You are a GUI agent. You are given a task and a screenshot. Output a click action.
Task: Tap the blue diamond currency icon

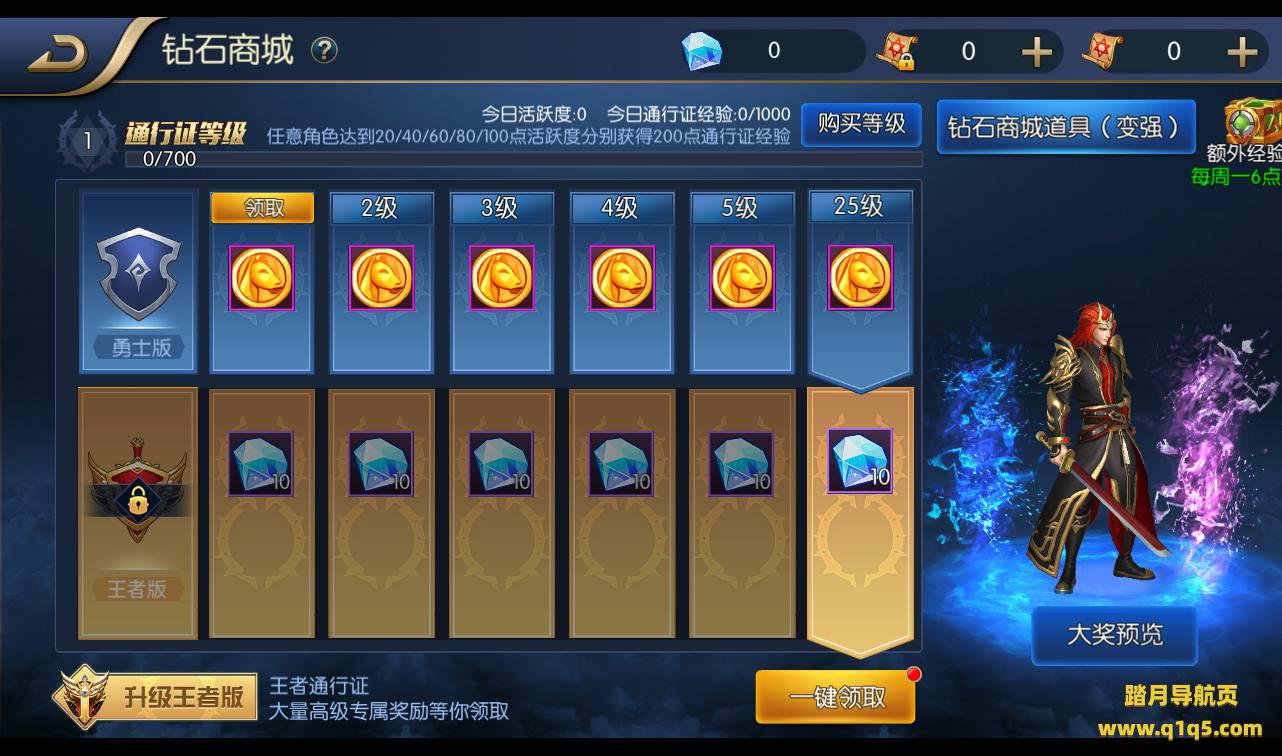701,51
